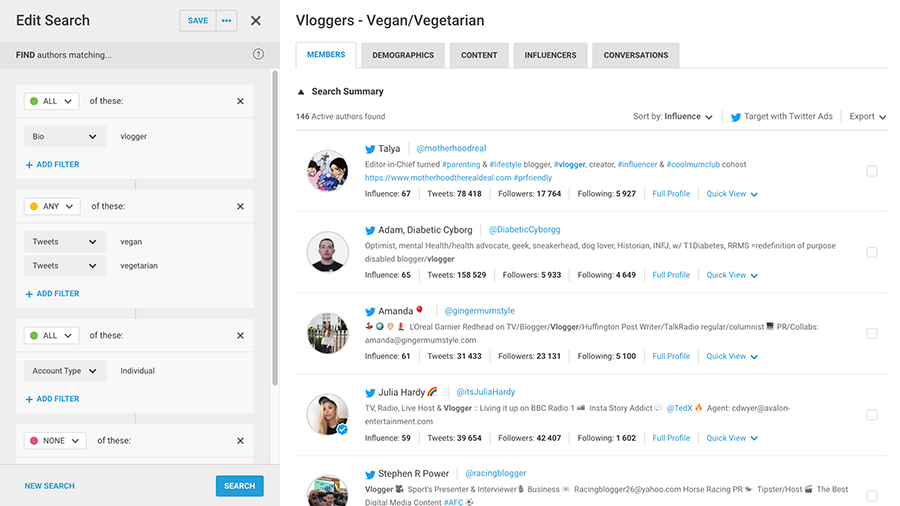The height and width of the screenshot is (506, 900).
Task: Click Julia Hardy's profile picture
Action: pos(328,415)
